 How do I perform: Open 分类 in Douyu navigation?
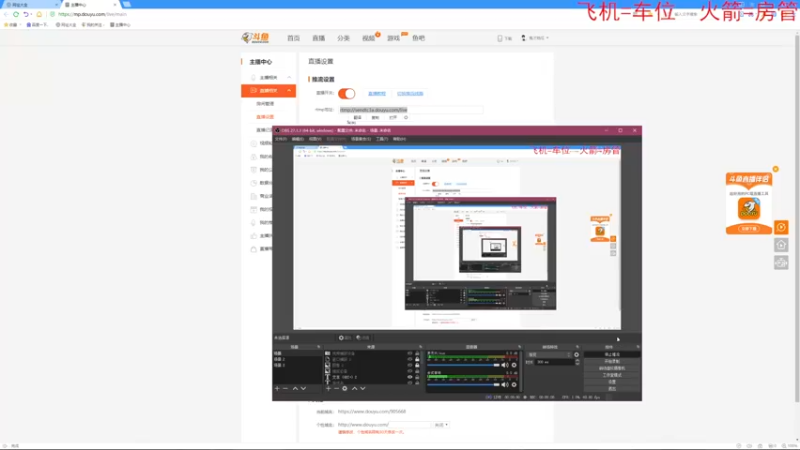tap(343, 38)
